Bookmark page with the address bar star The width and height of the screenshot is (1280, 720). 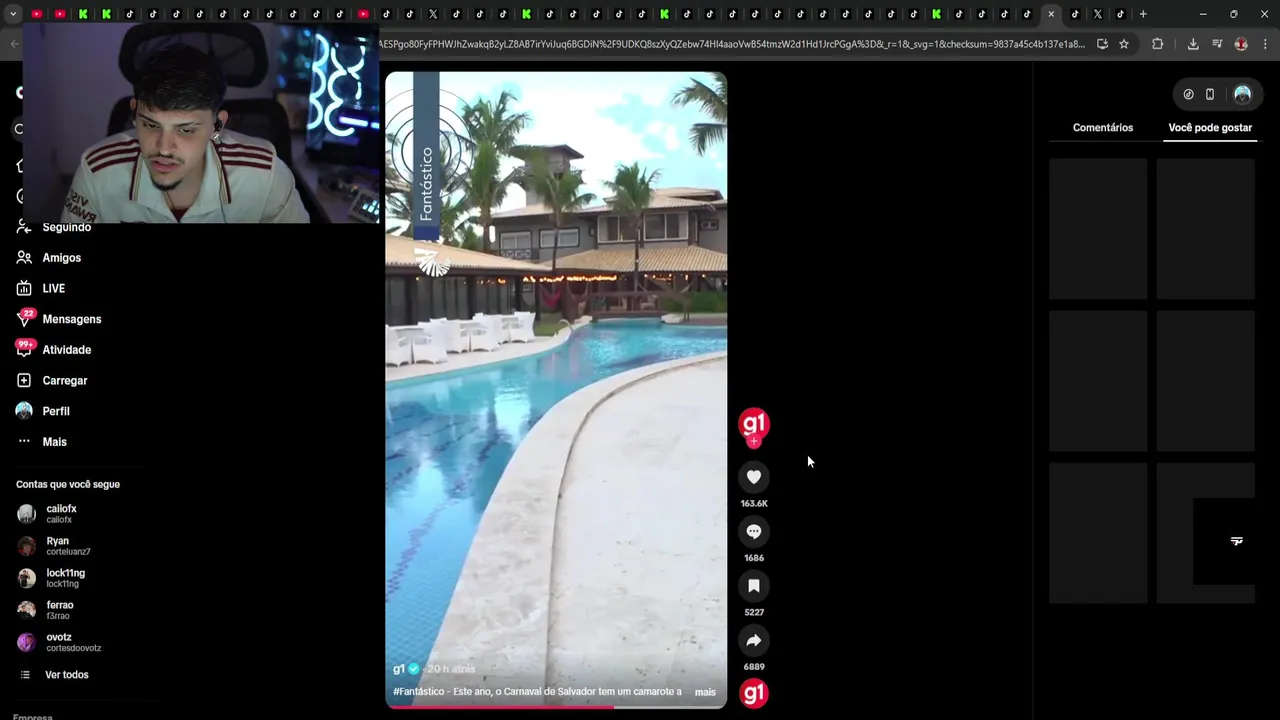coord(1124,44)
